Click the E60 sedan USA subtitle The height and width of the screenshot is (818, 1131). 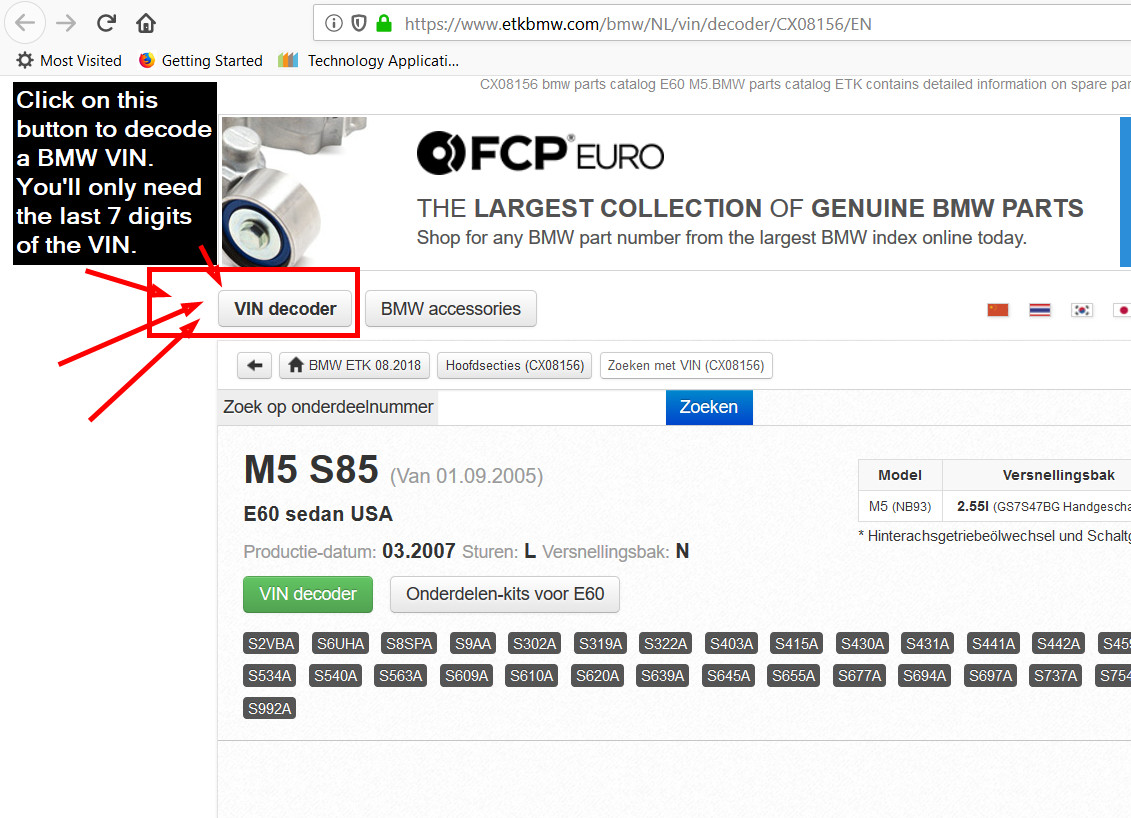pyautogui.click(x=318, y=514)
